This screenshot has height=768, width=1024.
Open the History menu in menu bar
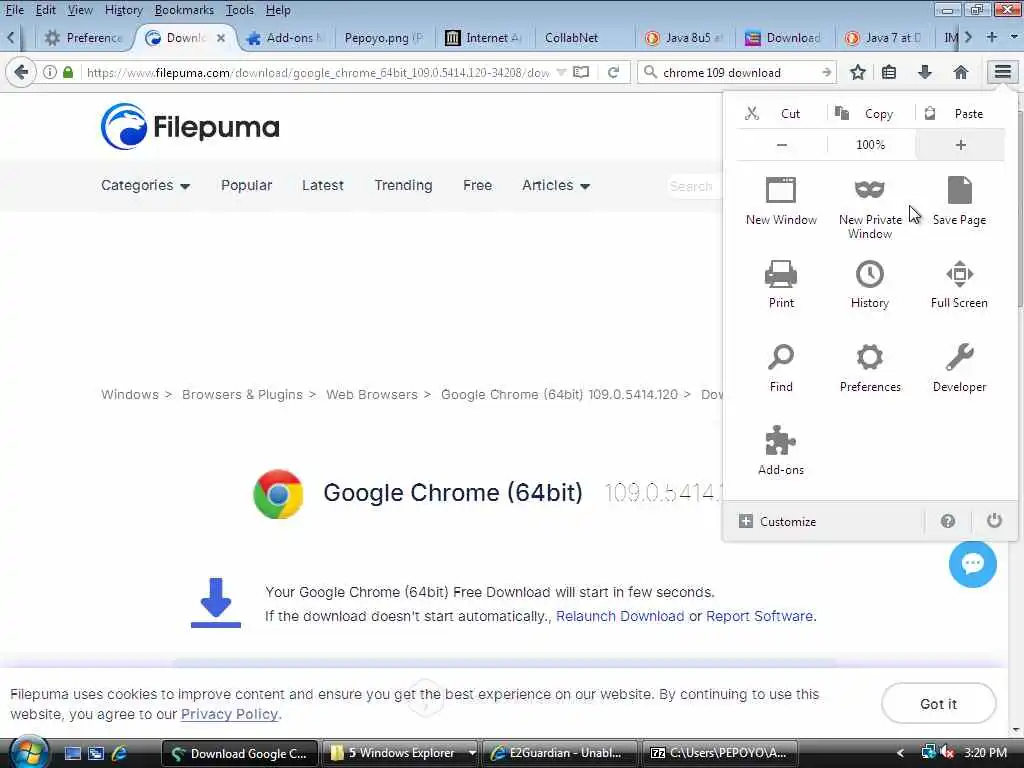coord(123,10)
